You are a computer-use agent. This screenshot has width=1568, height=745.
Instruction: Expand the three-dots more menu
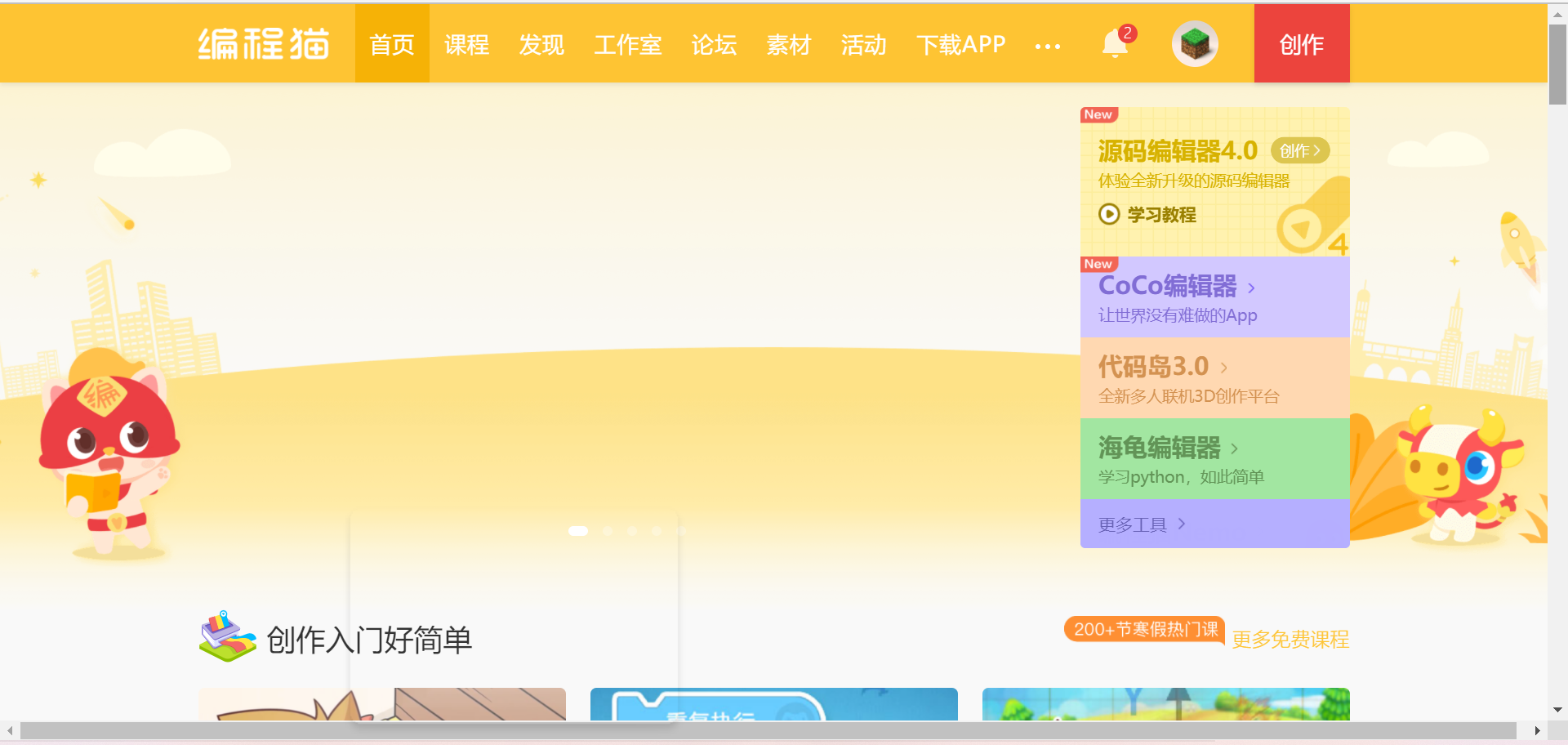click(x=1047, y=47)
